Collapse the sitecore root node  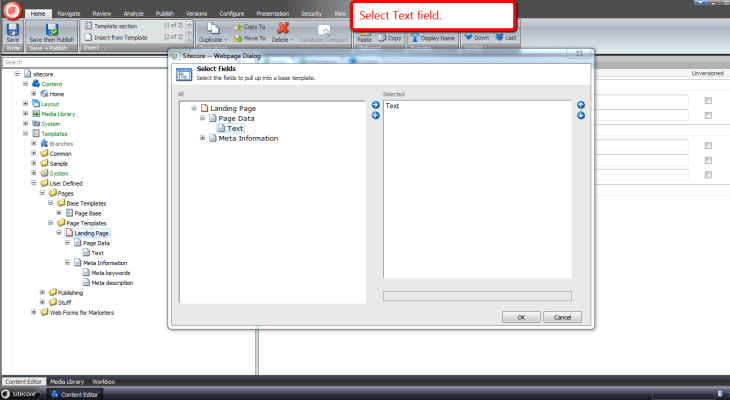[x=17, y=74]
